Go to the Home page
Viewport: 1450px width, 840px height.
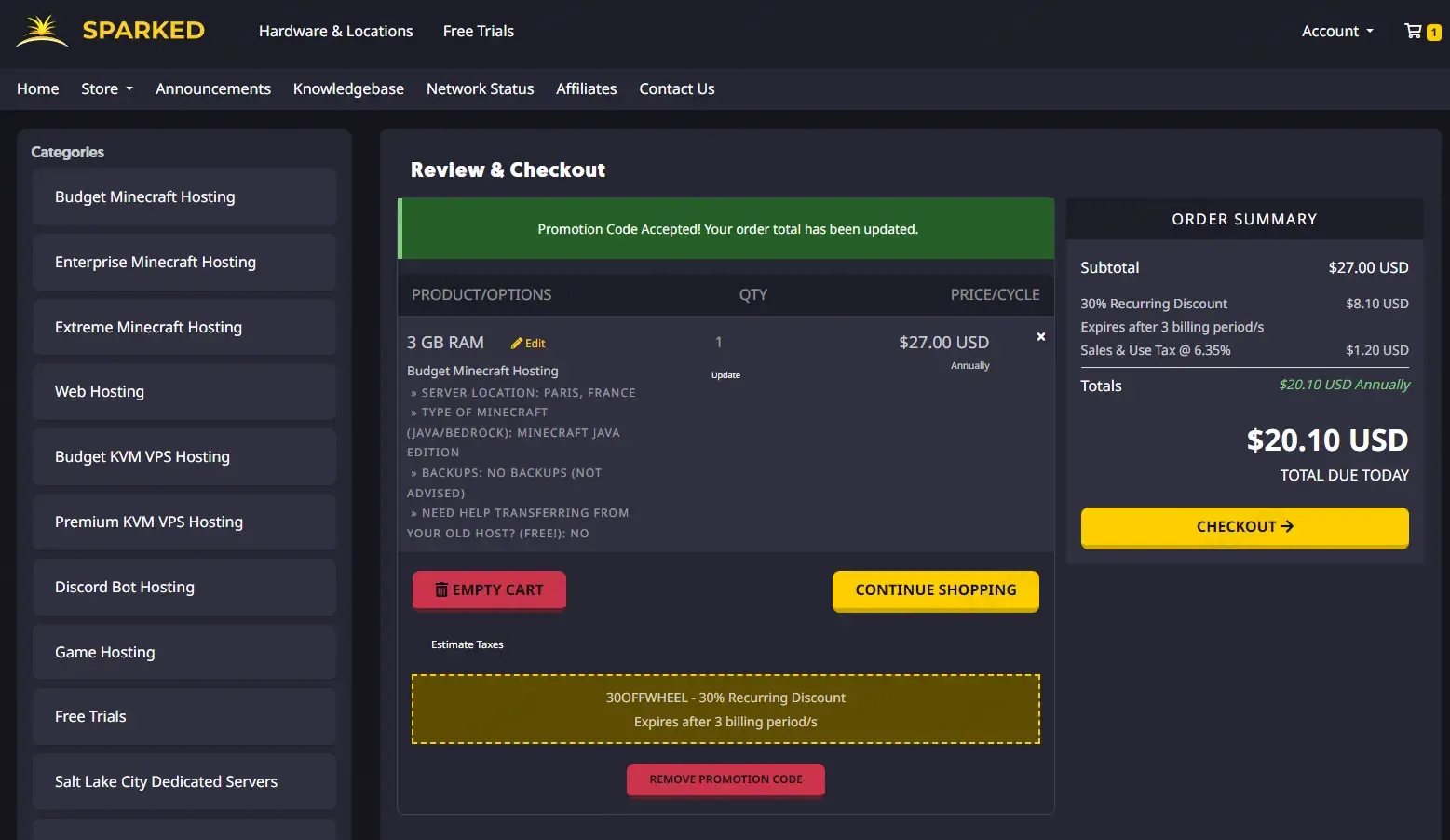pos(38,88)
